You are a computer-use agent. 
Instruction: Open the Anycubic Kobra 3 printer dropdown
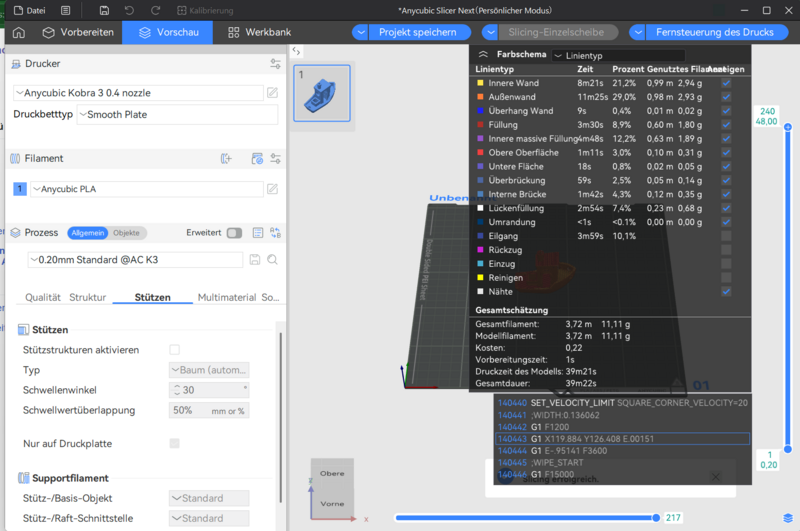pyautogui.click(x=138, y=93)
